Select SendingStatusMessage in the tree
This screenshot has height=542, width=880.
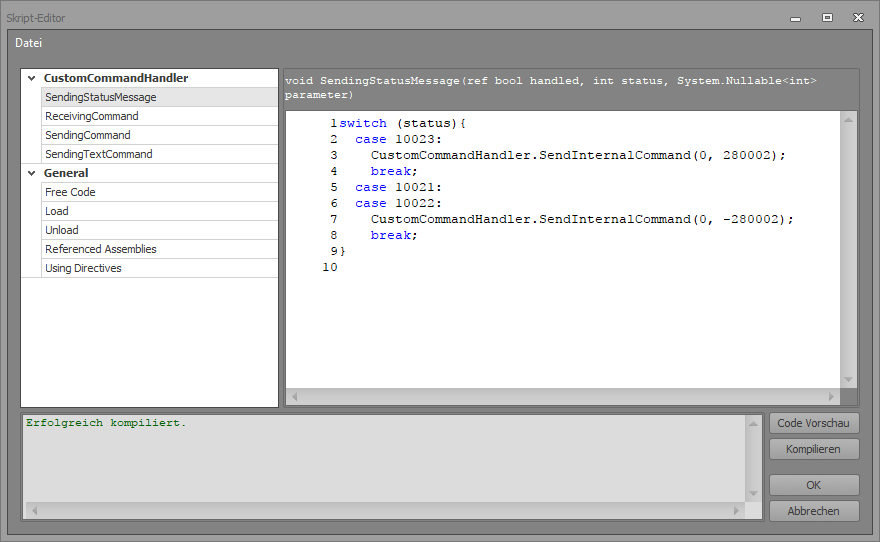pos(159,97)
